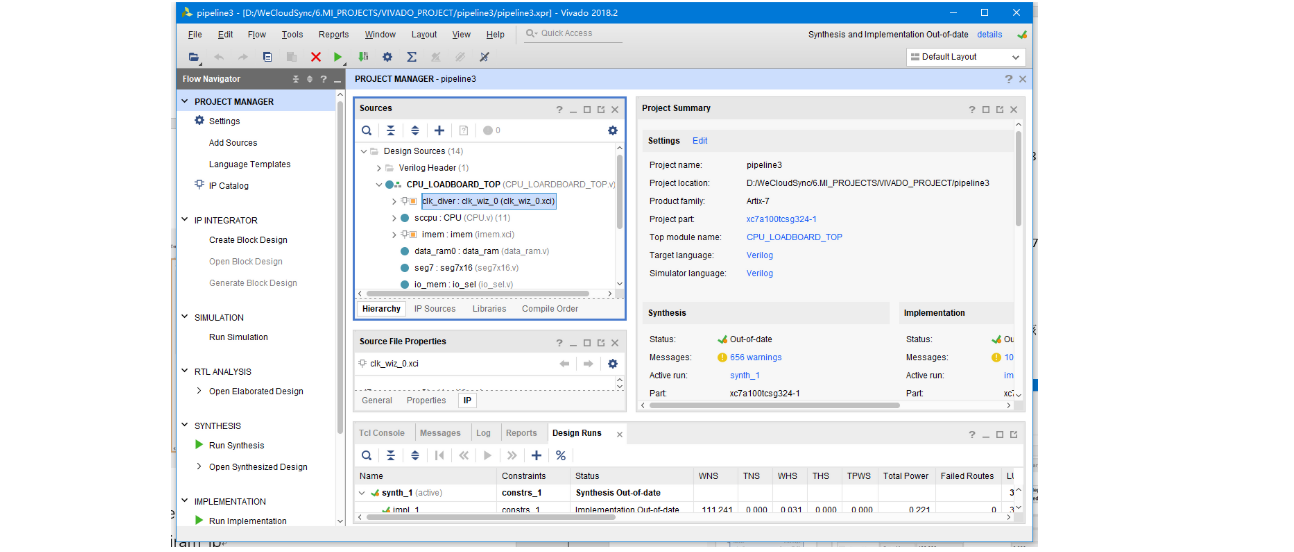Search within the Design Runs panel
The width and height of the screenshot is (1294, 552).
tap(367, 455)
